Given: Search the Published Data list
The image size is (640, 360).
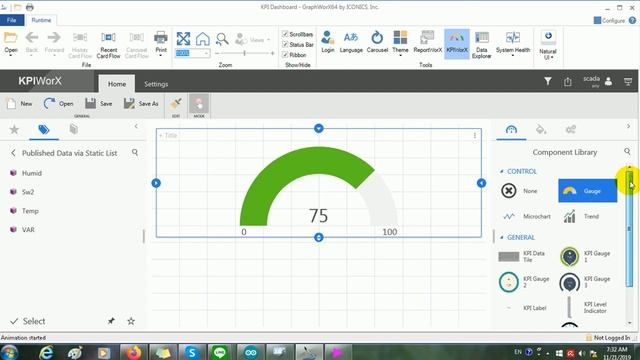Looking at the screenshot, I should (135, 153).
